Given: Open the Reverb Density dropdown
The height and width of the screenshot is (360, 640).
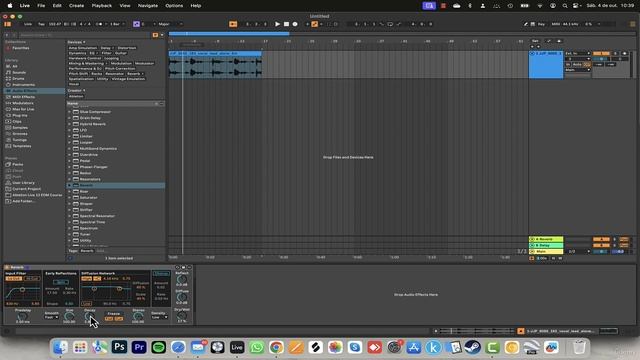Looking at the screenshot, I should 159,317.
